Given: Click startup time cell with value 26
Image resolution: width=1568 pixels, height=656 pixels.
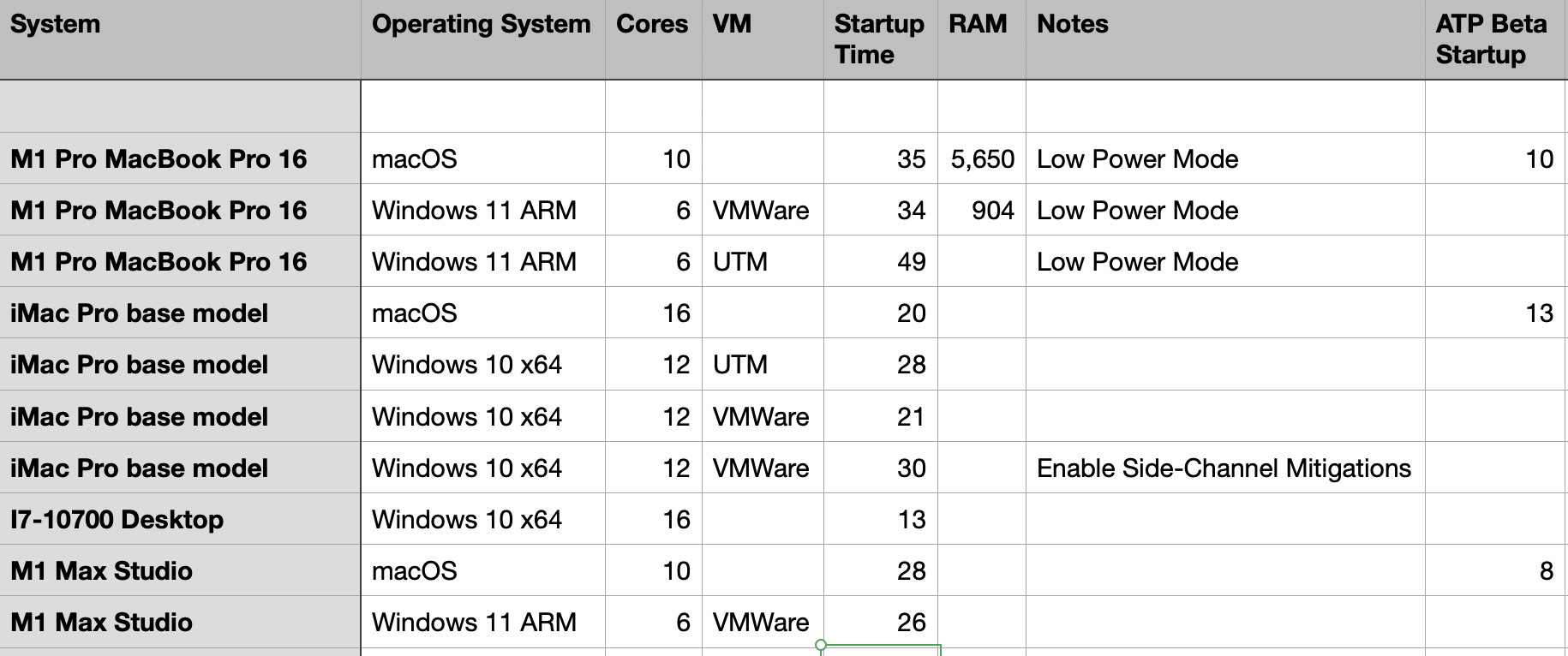Looking at the screenshot, I should pos(881,622).
